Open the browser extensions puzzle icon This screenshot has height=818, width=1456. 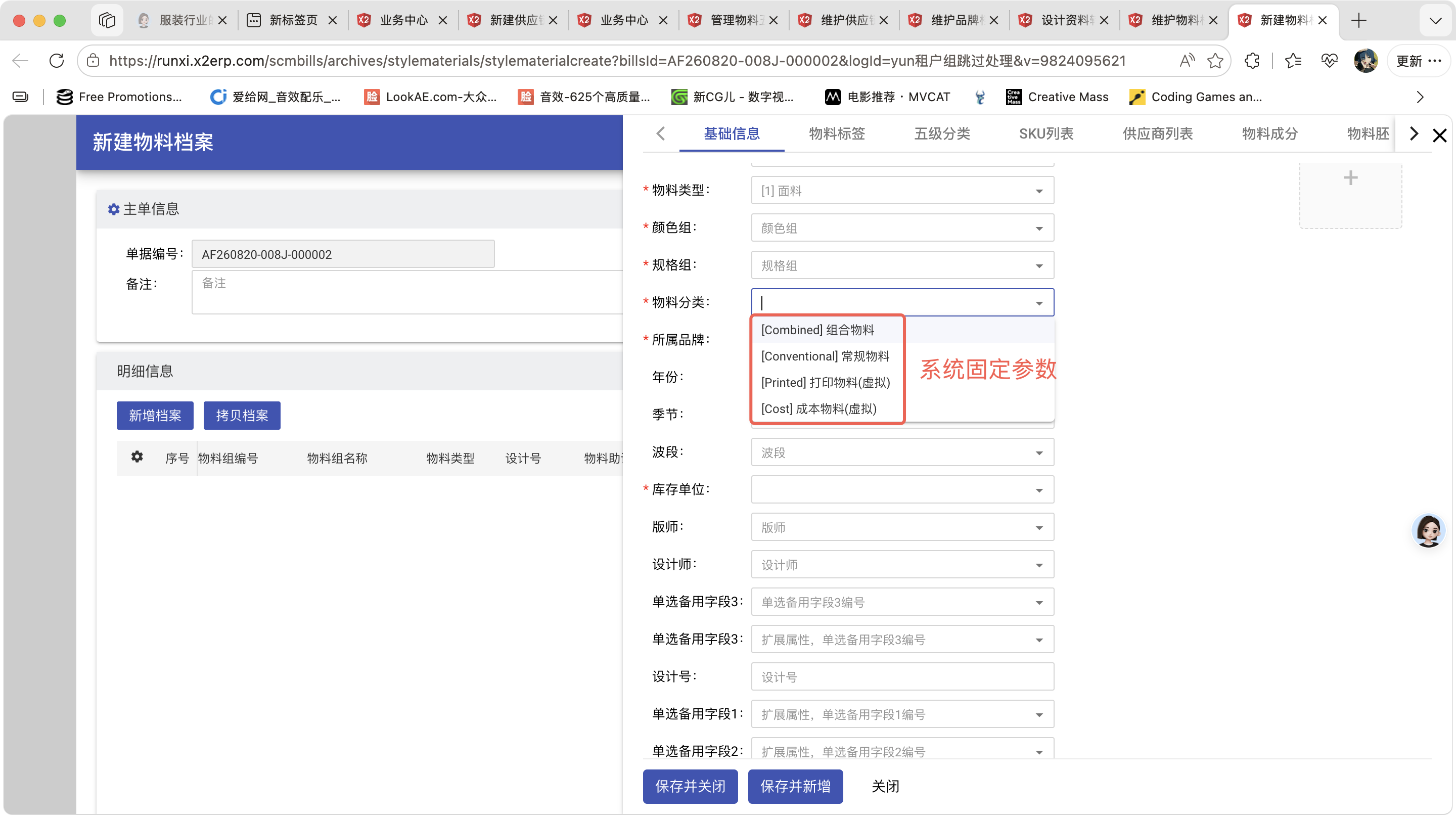[x=1252, y=61]
